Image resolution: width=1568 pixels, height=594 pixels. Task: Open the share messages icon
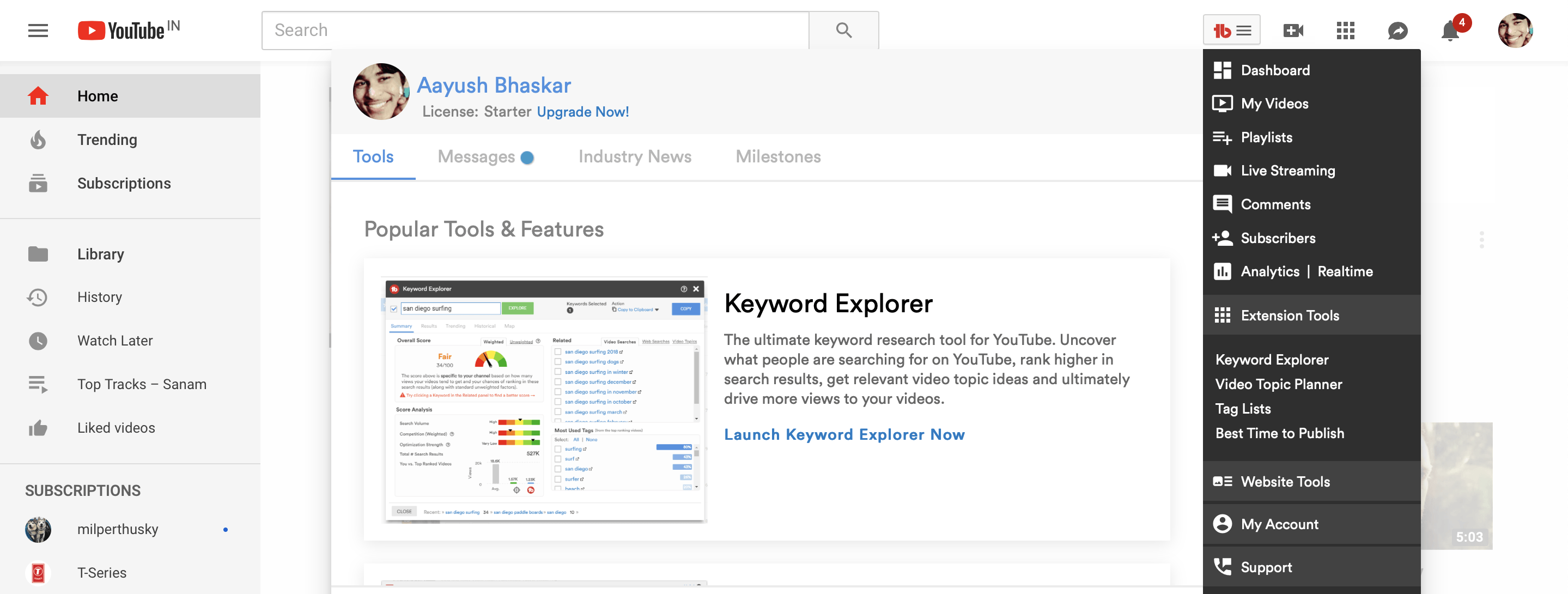(x=1397, y=31)
